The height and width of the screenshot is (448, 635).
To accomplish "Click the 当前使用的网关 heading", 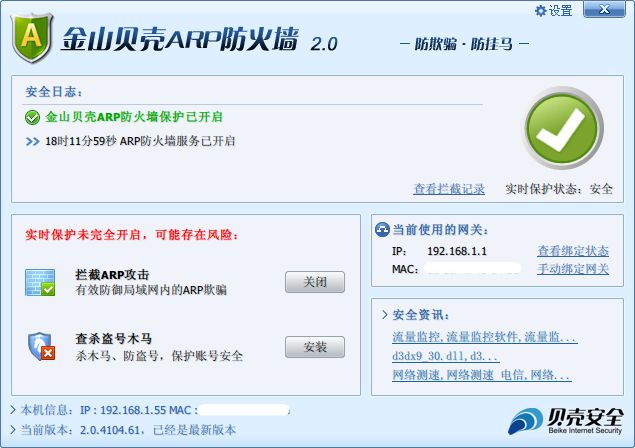I will [x=441, y=230].
